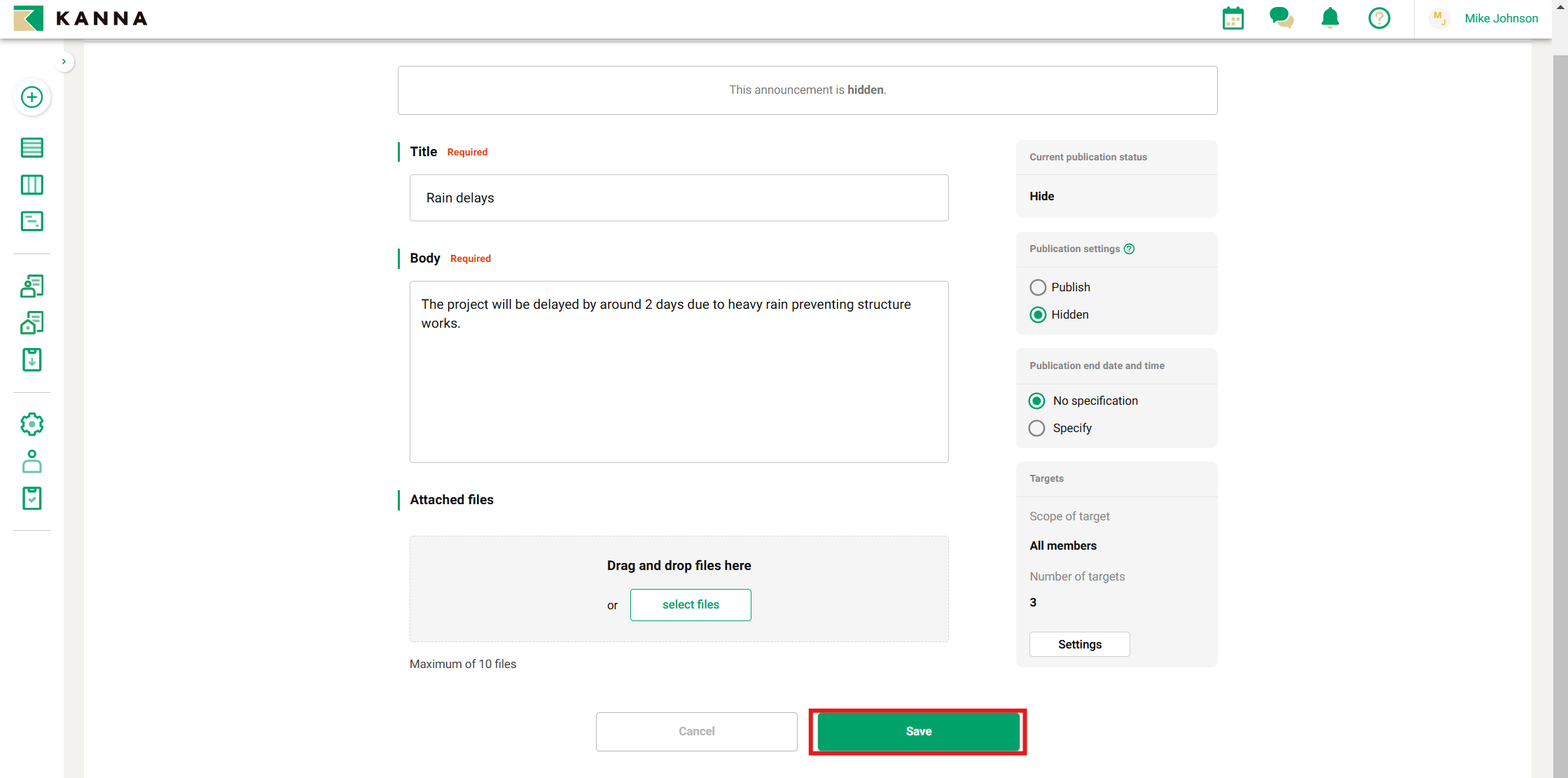Open the list view icon in sidebar
The image size is (1568, 778).
click(x=32, y=148)
